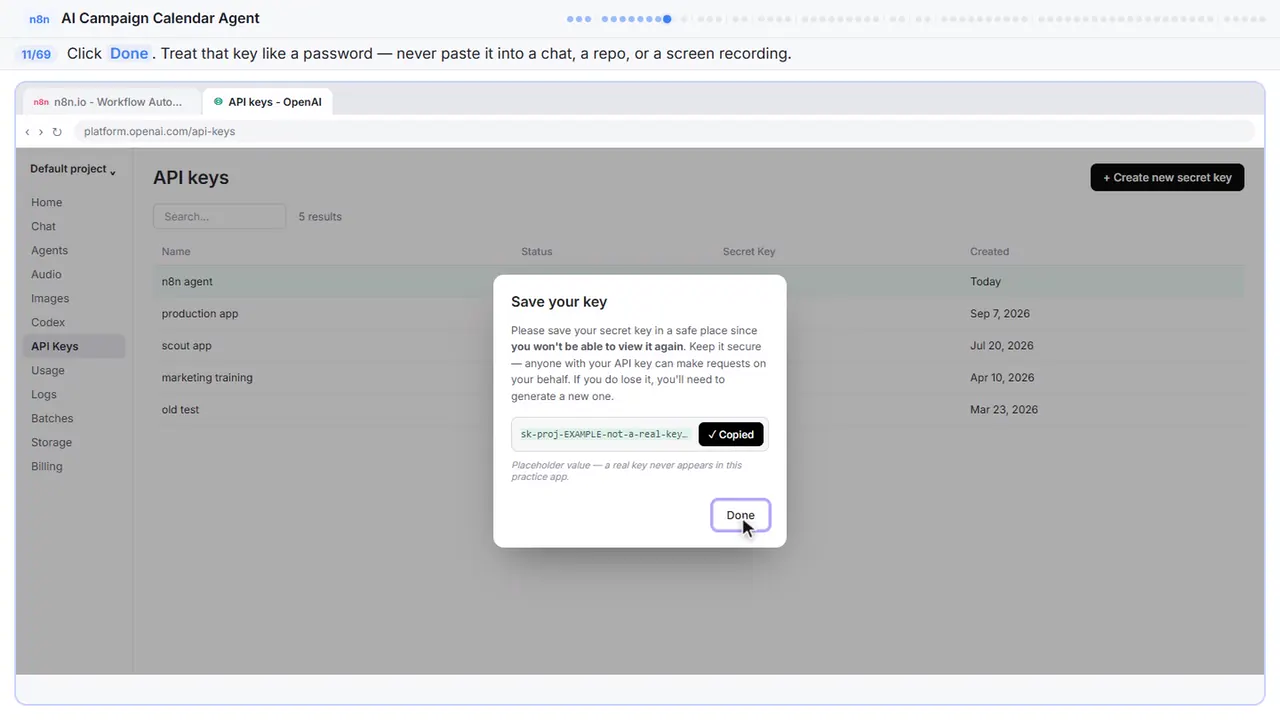Click the page reload icon

(57, 132)
